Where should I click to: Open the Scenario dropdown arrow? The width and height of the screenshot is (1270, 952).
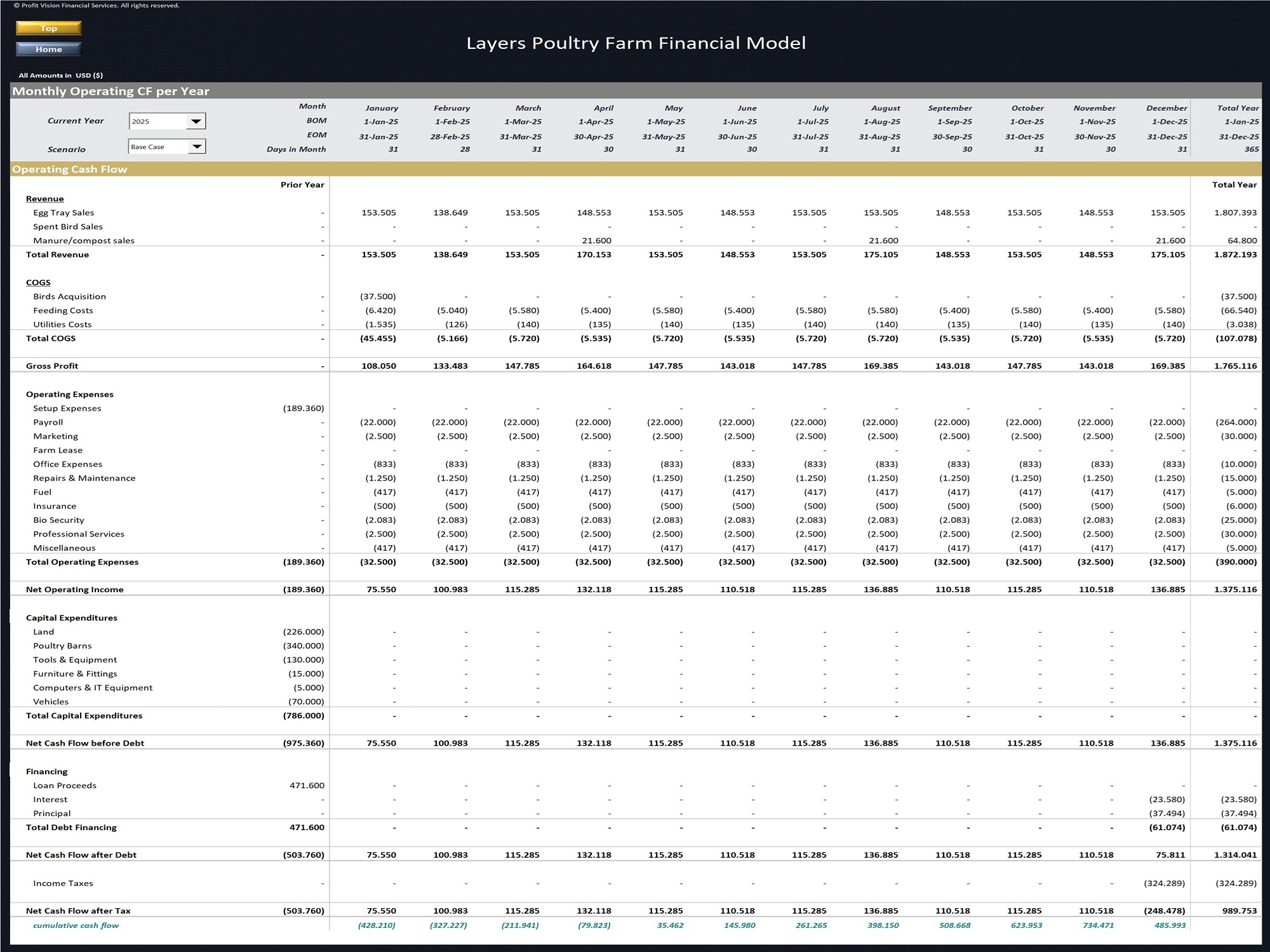(x=196, y=147)
